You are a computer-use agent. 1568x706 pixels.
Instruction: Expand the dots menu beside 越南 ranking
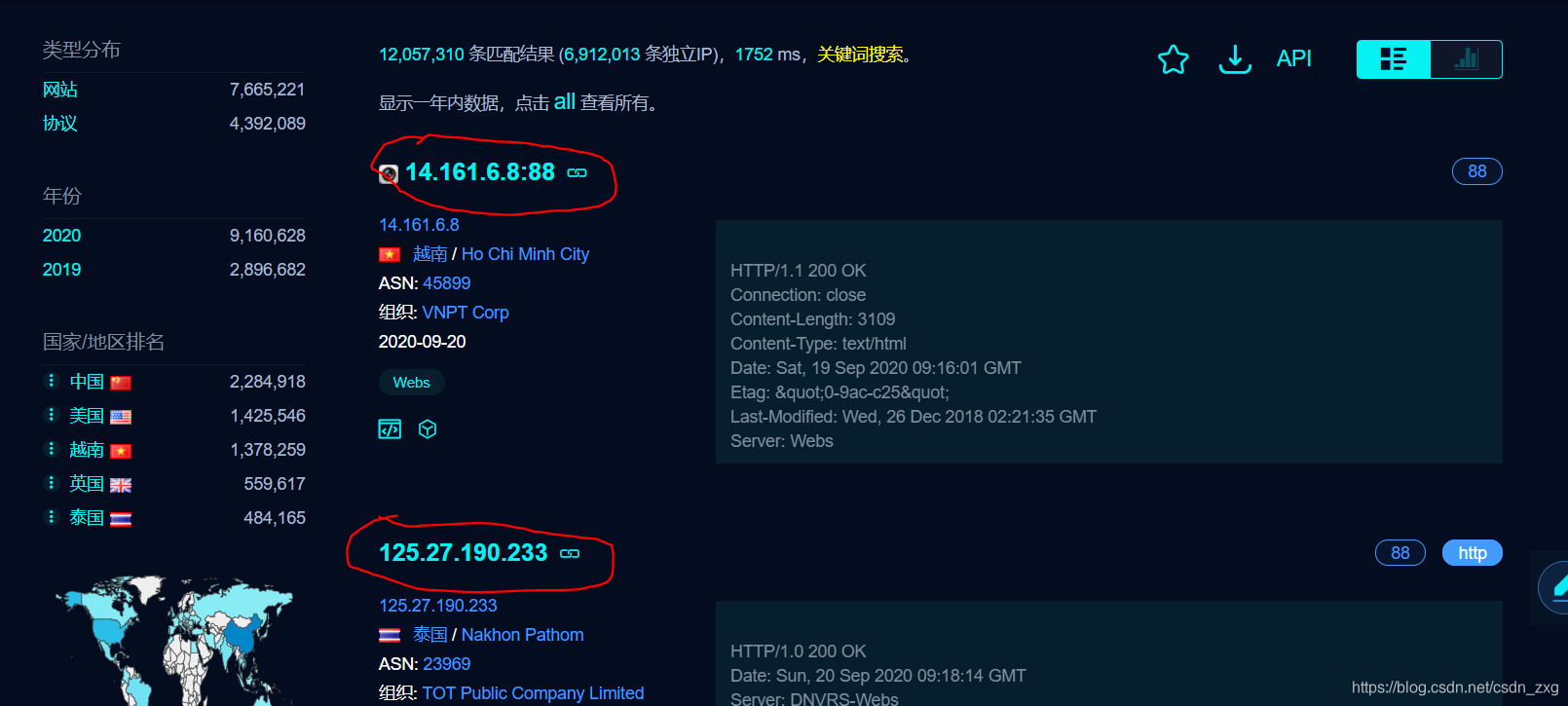coord(52,449)
